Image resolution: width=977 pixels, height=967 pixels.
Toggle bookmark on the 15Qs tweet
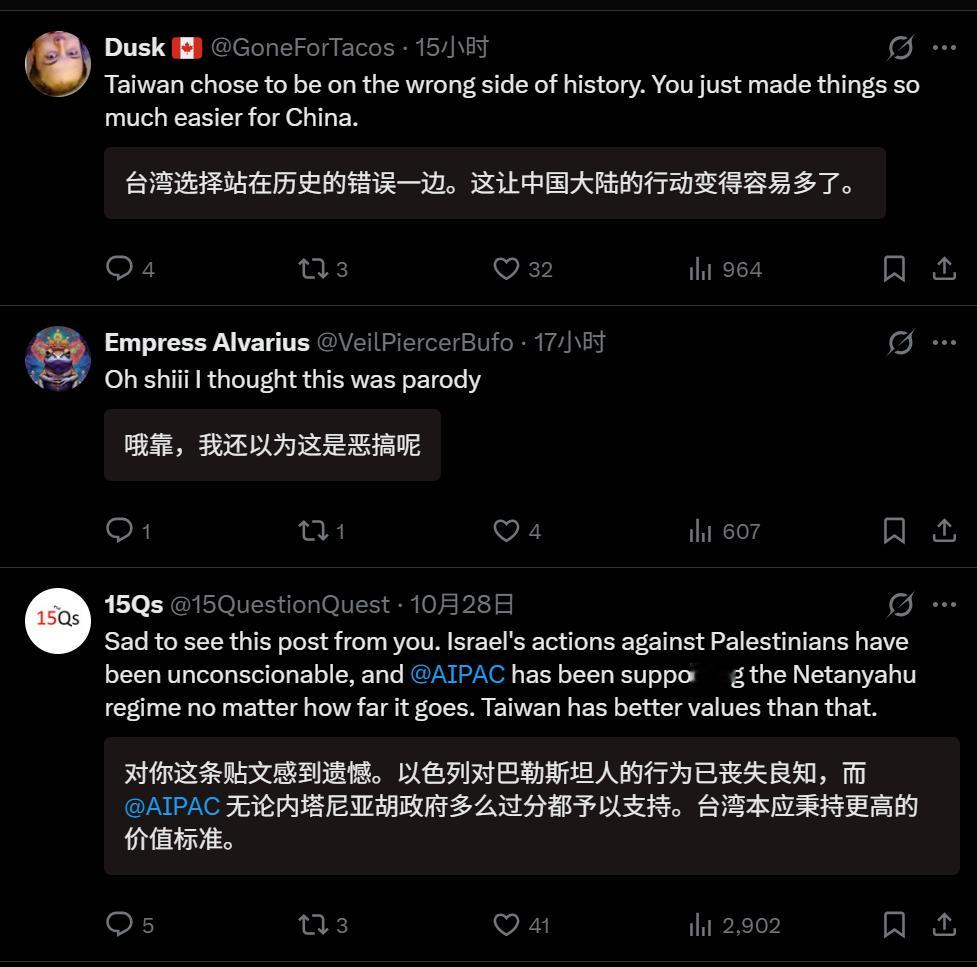click(x=894, y=925)
